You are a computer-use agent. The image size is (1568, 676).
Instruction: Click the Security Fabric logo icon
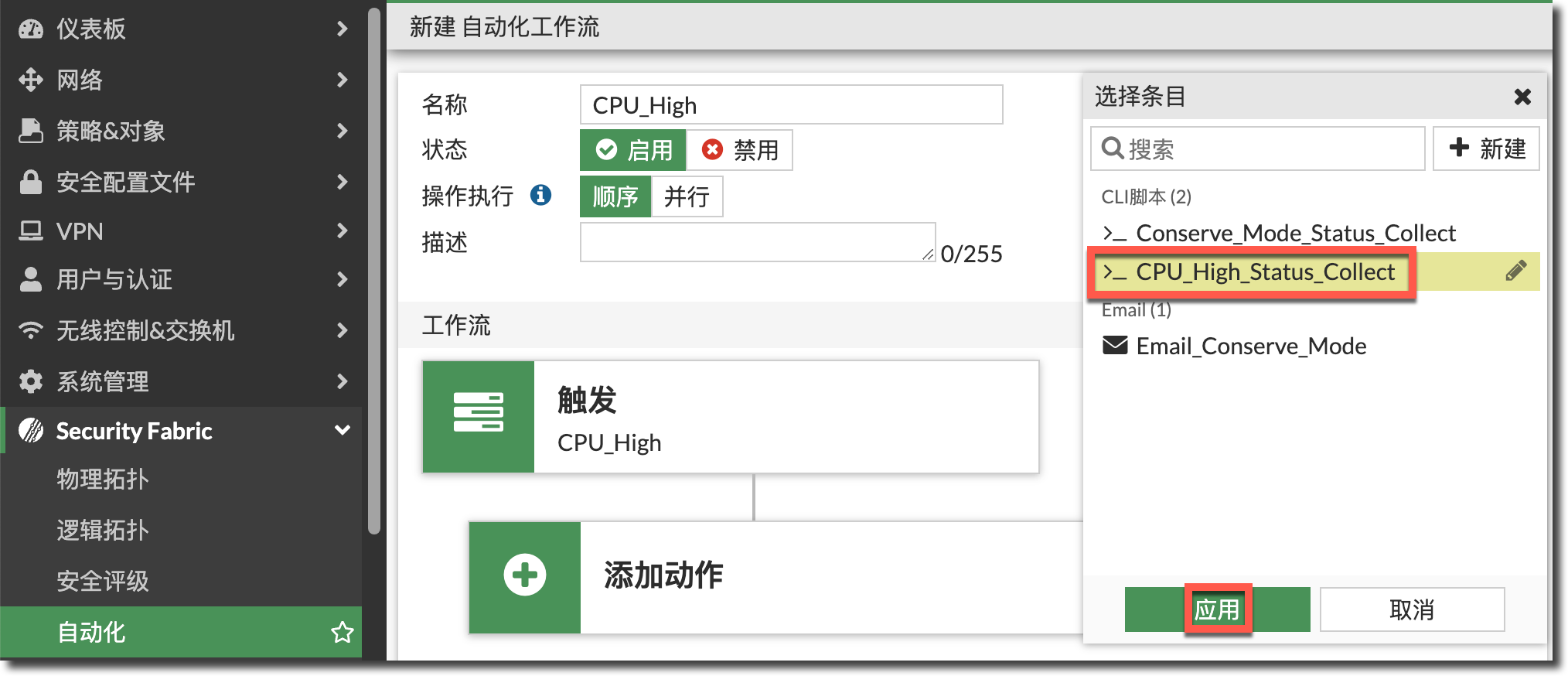tap(31, 430)
